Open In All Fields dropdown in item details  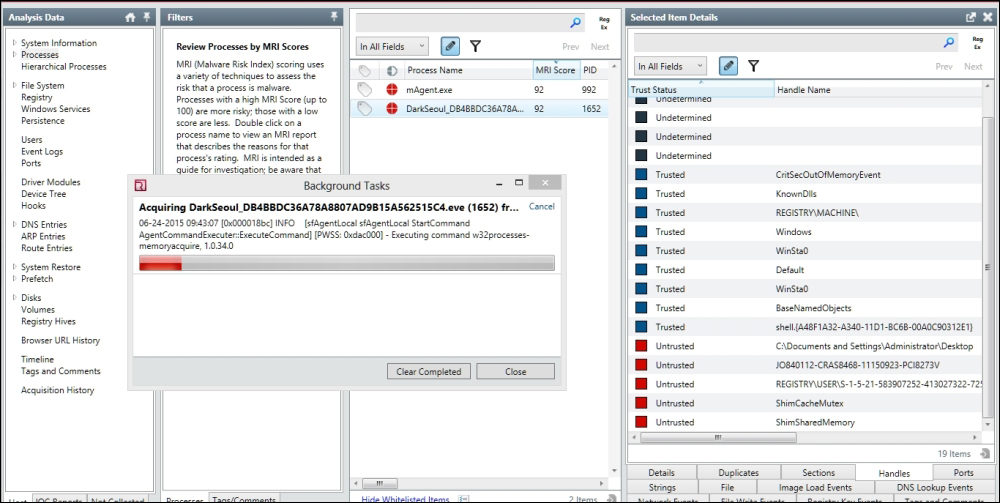coord(670,66)
